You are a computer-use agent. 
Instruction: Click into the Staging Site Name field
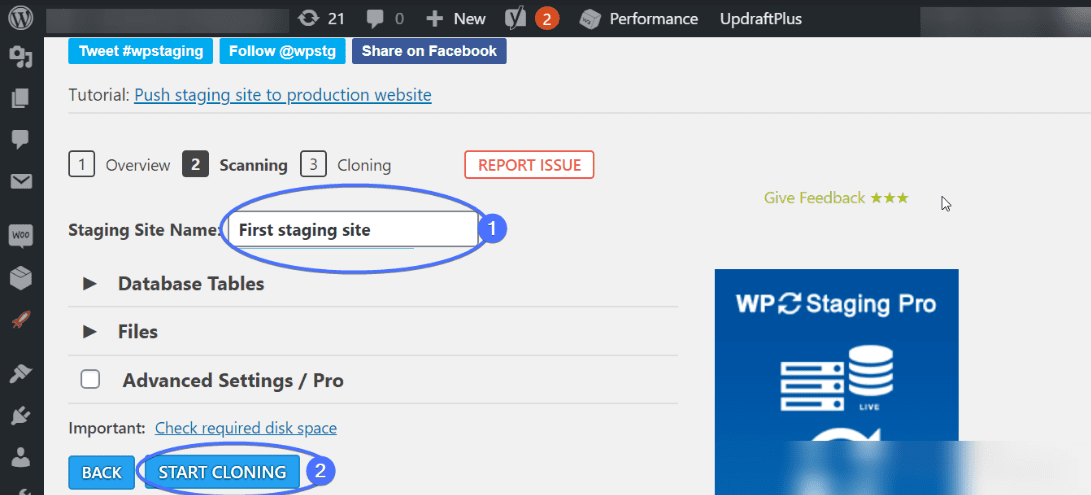[353, 229]
